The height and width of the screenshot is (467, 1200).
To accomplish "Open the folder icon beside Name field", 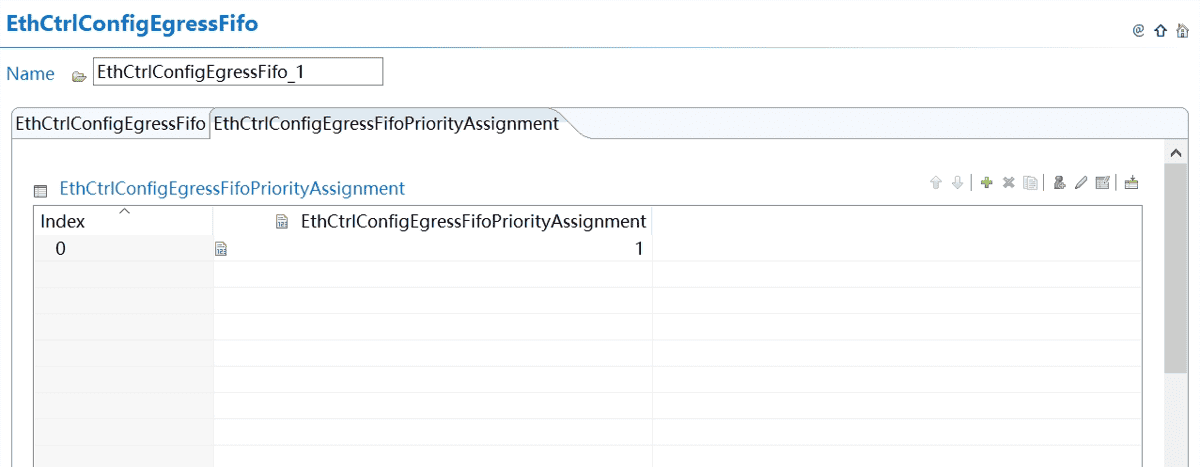I will click(x=79, y=76).
